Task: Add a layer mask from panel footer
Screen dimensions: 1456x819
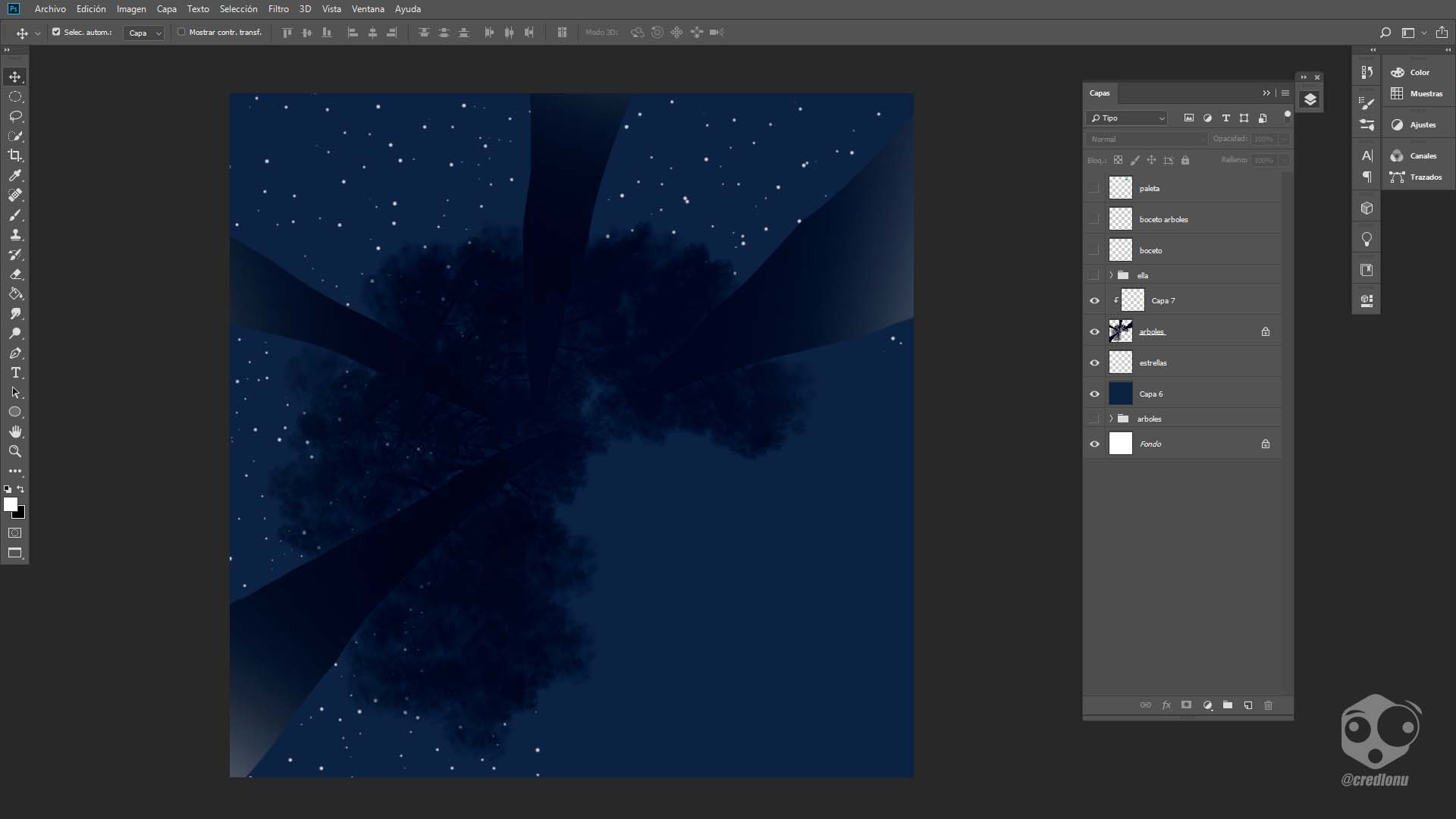Action: click(x=1187, y=705)
